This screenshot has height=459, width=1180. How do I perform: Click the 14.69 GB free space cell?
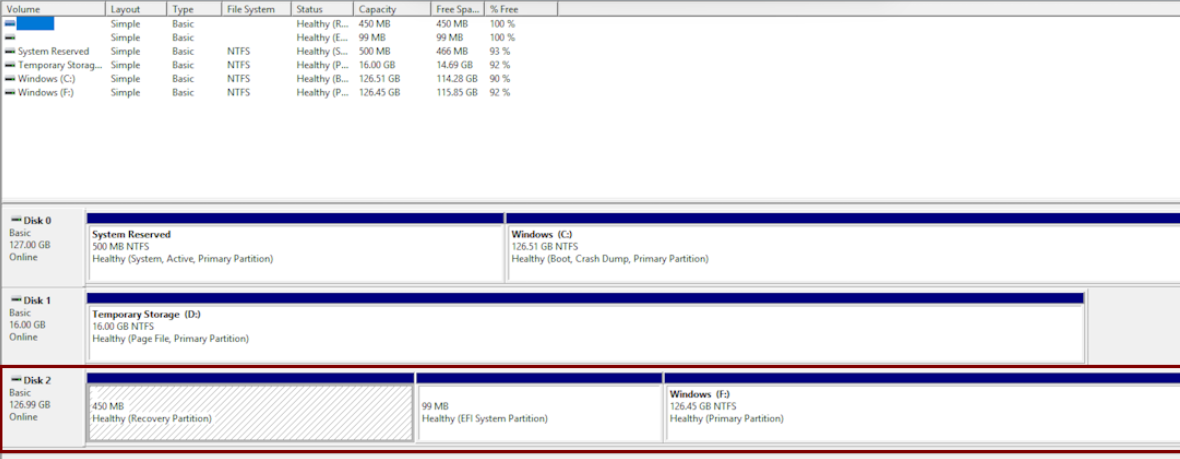click(x=454, y=65)
